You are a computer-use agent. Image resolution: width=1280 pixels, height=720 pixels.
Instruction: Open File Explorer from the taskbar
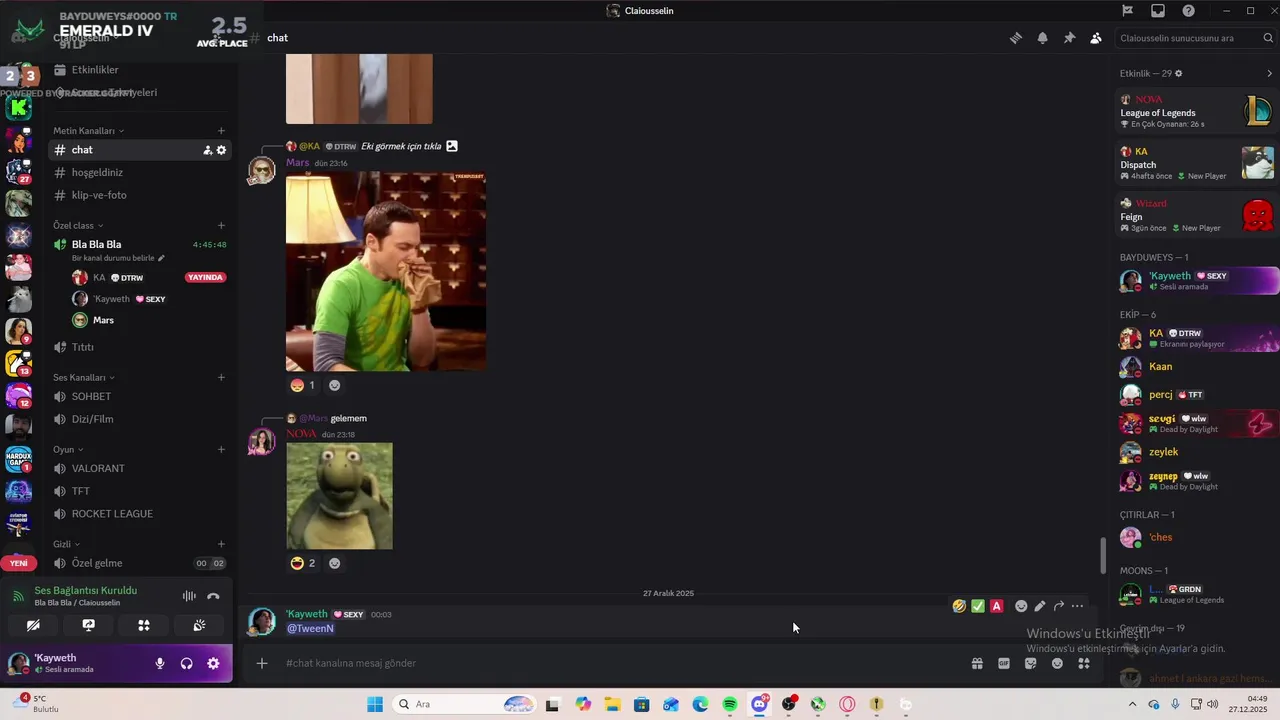coord(612,704)
